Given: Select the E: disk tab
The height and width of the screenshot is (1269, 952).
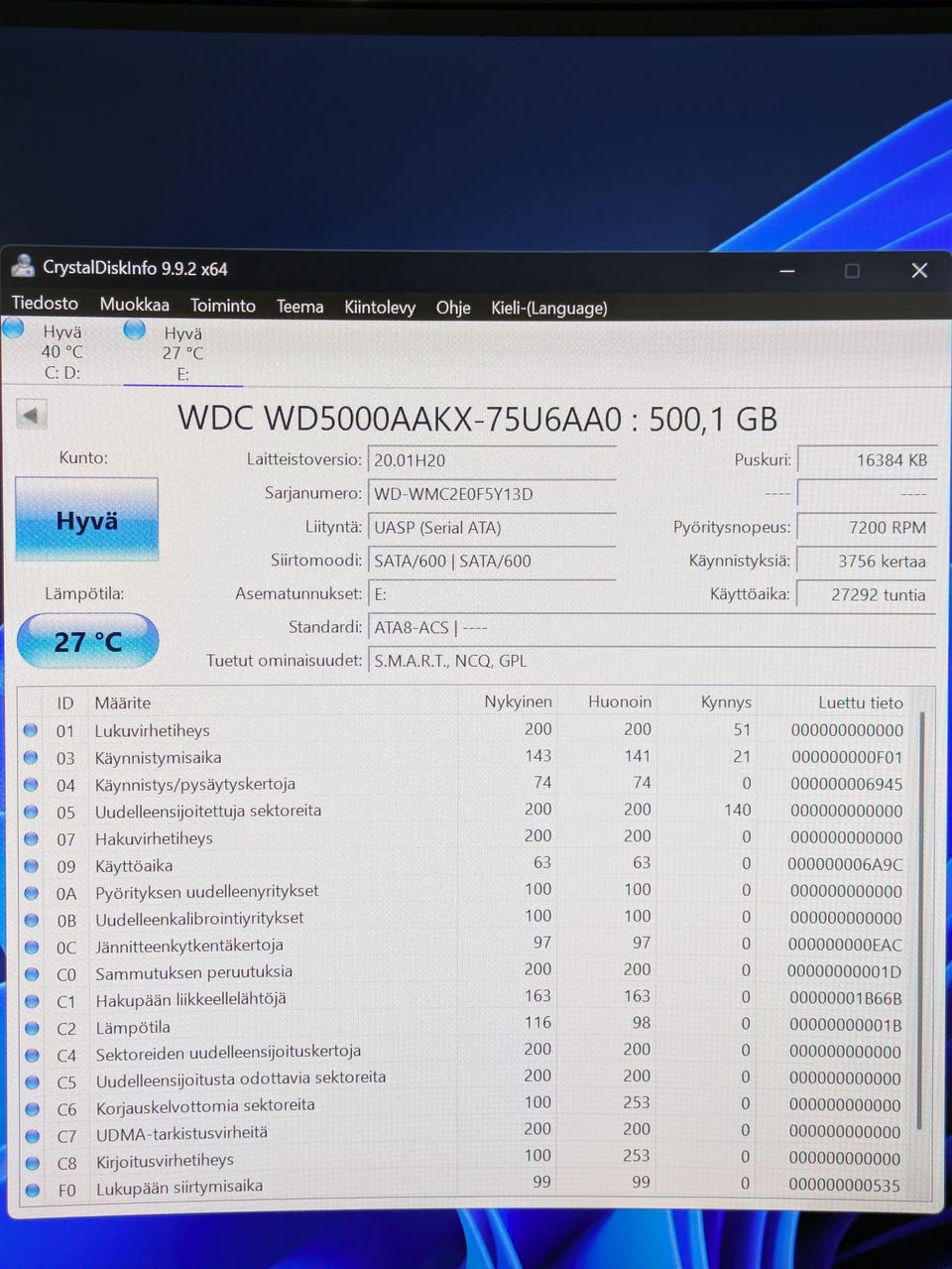Looking at the screenshot, I should [181, 352].
